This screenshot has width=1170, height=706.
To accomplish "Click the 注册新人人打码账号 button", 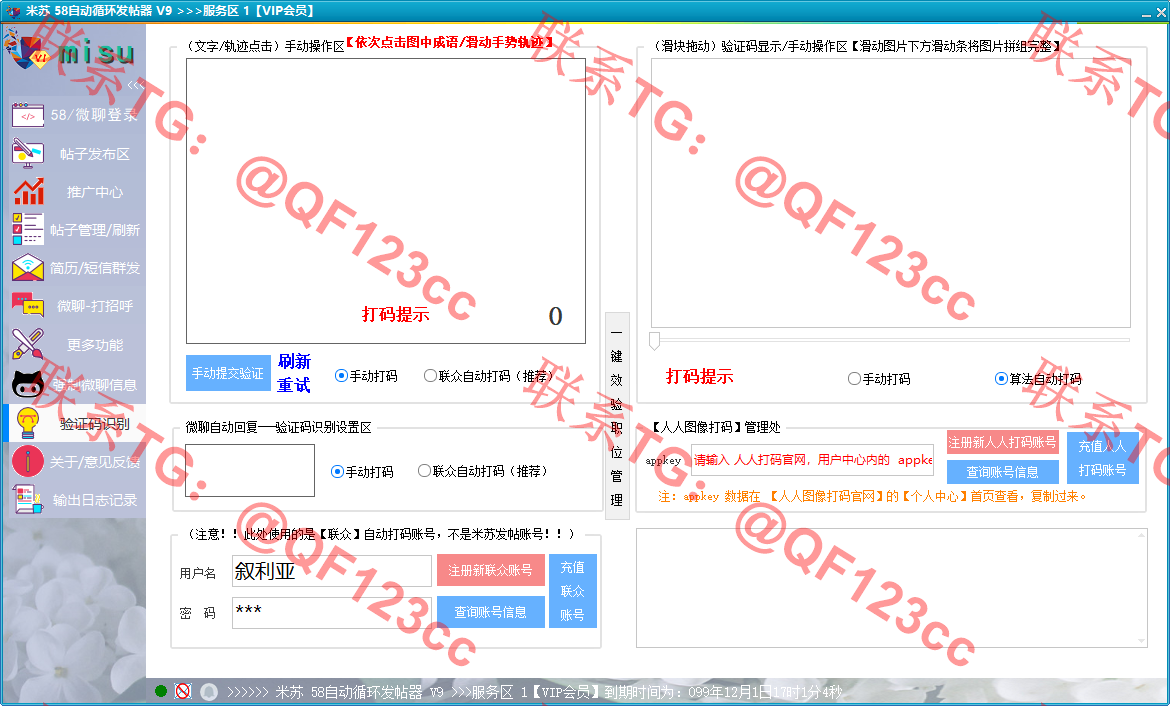I will click(x=1002, y=443).
